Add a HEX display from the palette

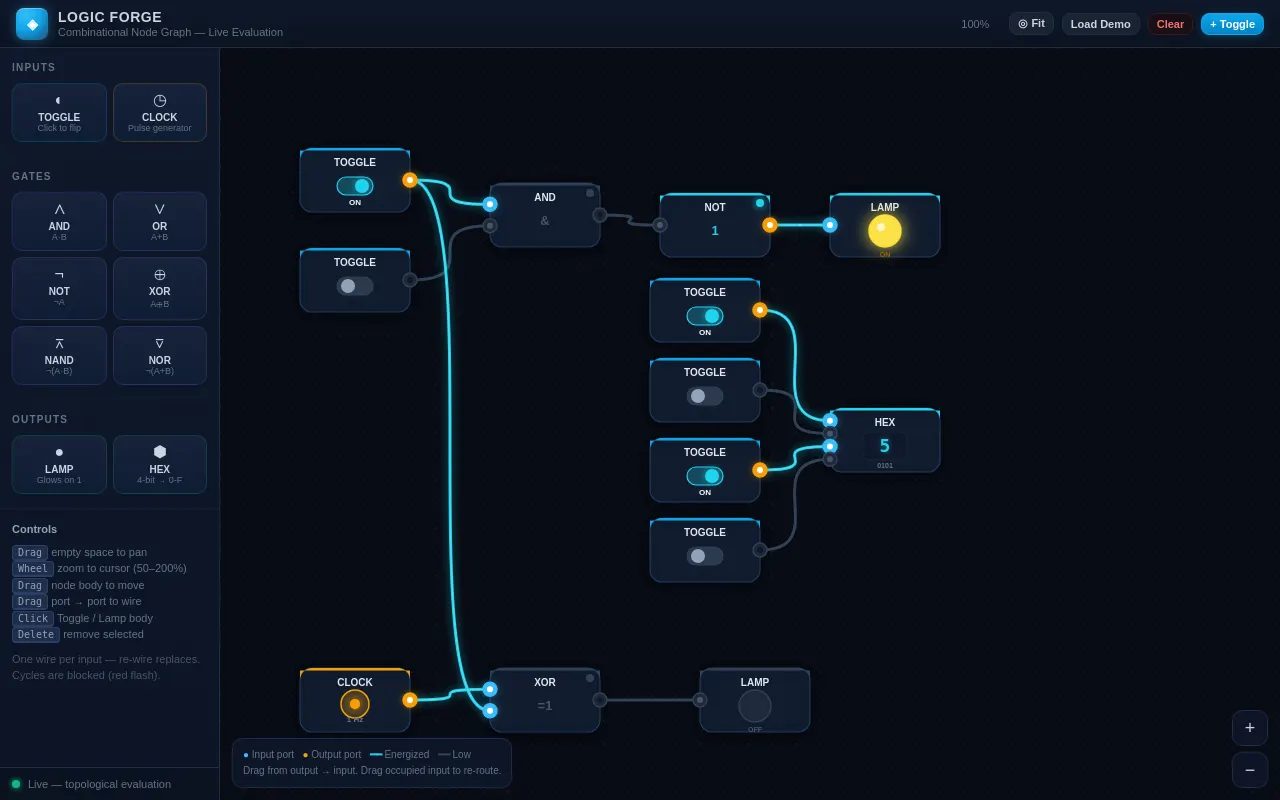(x=160, y=464)
